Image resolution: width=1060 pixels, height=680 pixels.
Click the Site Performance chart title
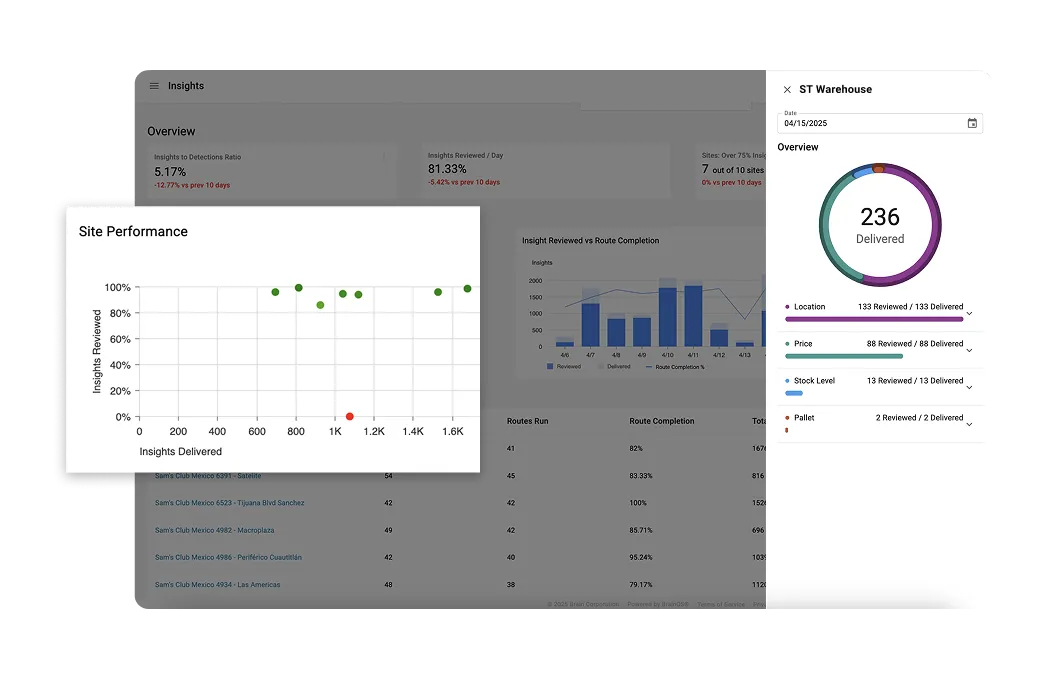click(133, 231)
